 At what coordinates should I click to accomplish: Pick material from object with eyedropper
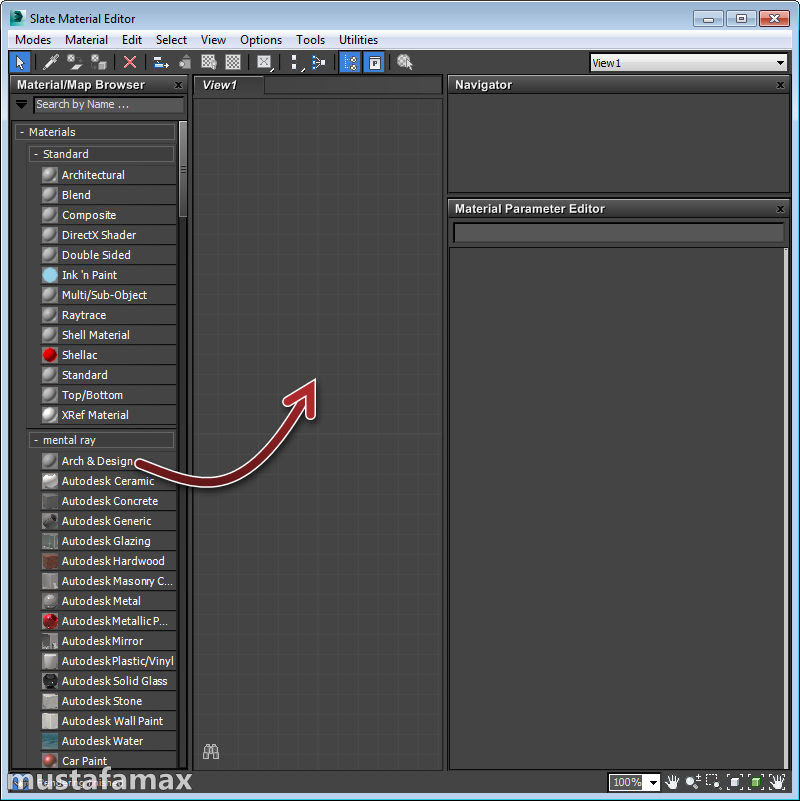pyautogui.click(x=50, y=62)
